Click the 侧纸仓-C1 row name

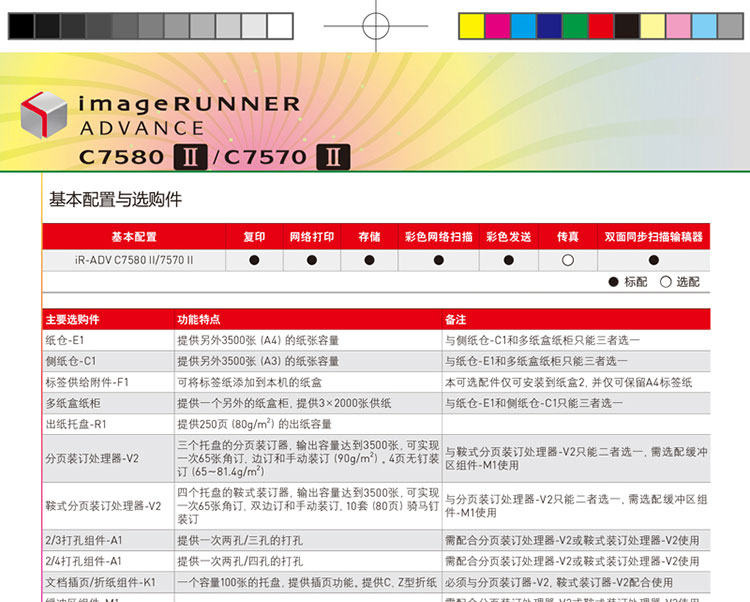point(71,361)
